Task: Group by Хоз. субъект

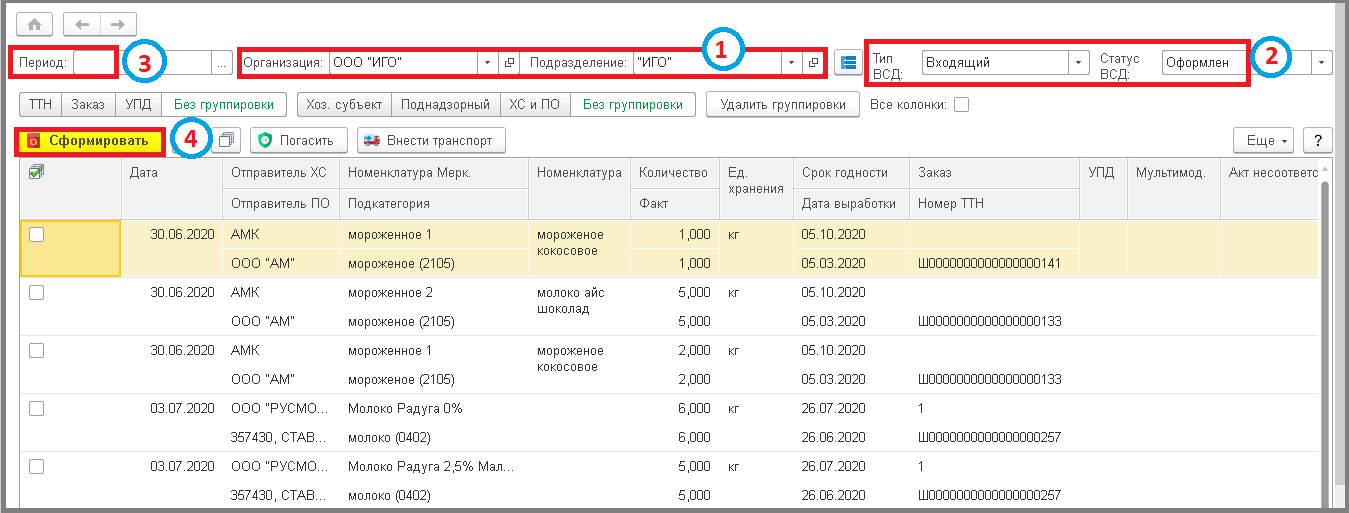Action: pos(343,104)
